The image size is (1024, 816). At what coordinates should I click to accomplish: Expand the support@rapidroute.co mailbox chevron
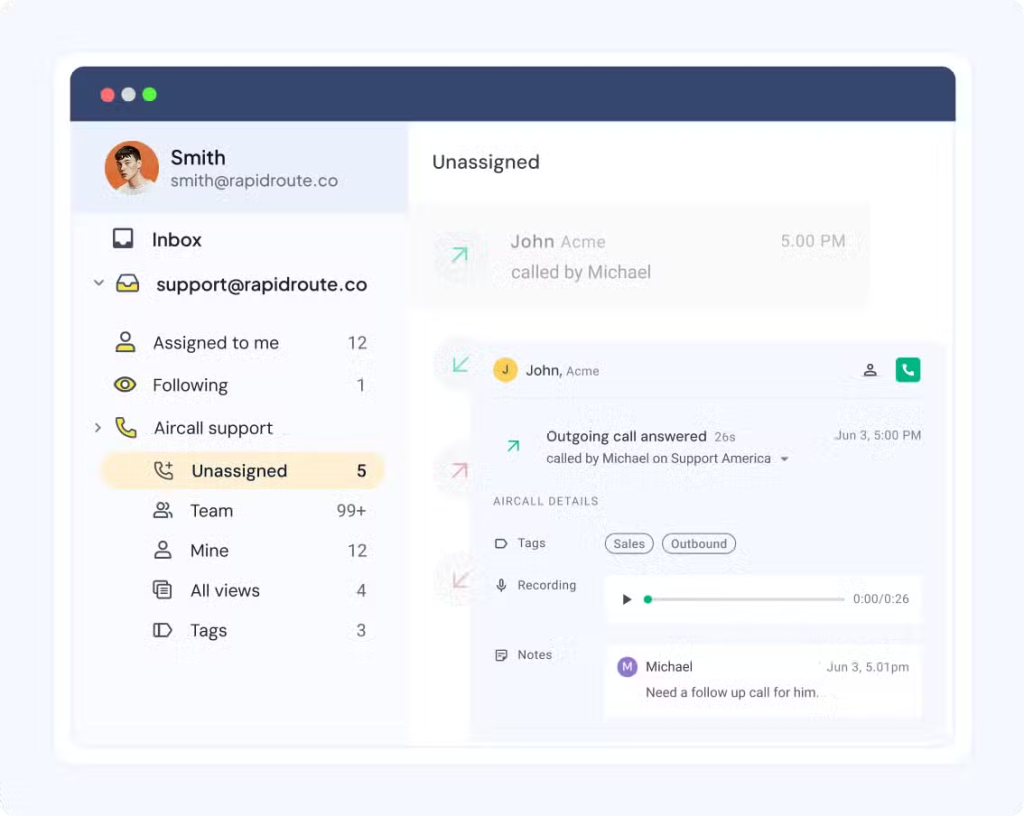point(97,284)
